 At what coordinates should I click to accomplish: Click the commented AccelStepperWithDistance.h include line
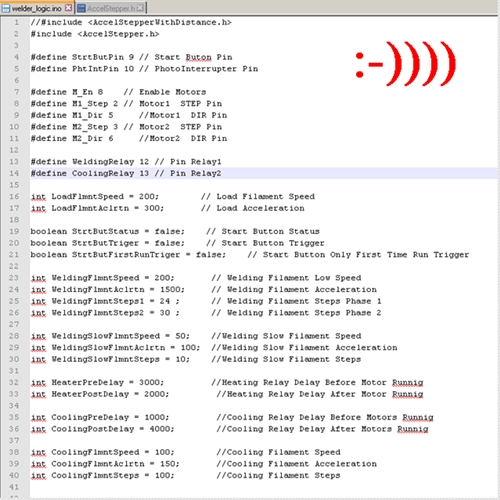tap(131, 22)
